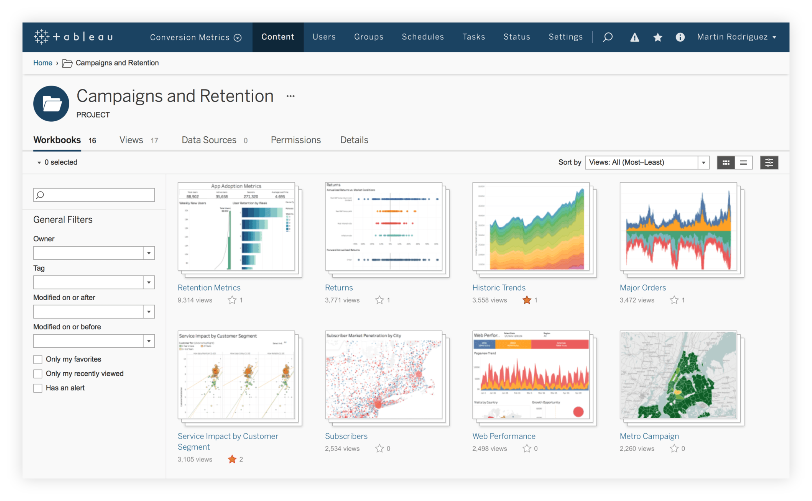Click the information icon in top bar

[680, 37]
